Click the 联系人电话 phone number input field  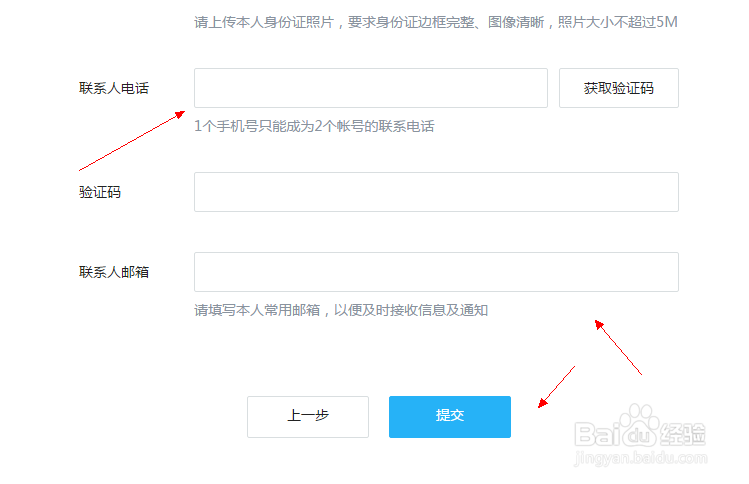[371, 88]
